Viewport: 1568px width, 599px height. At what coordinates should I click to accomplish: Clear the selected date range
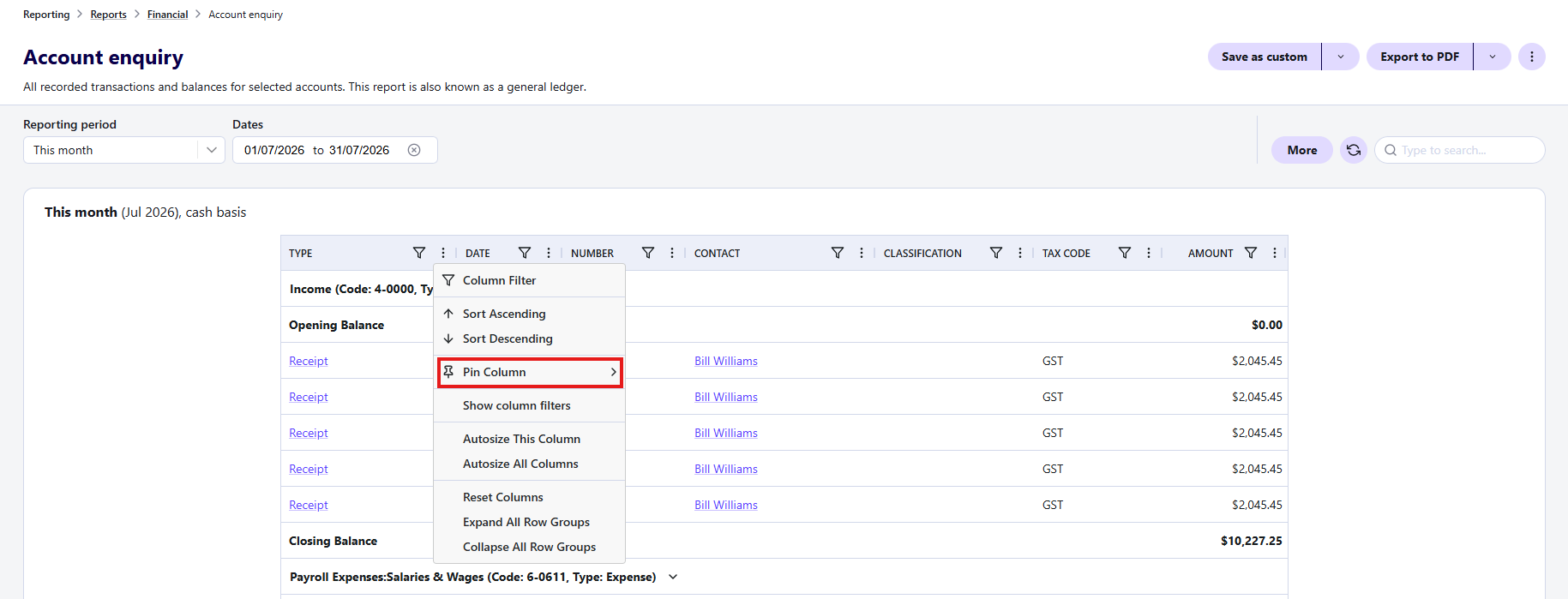pos(414,150)
